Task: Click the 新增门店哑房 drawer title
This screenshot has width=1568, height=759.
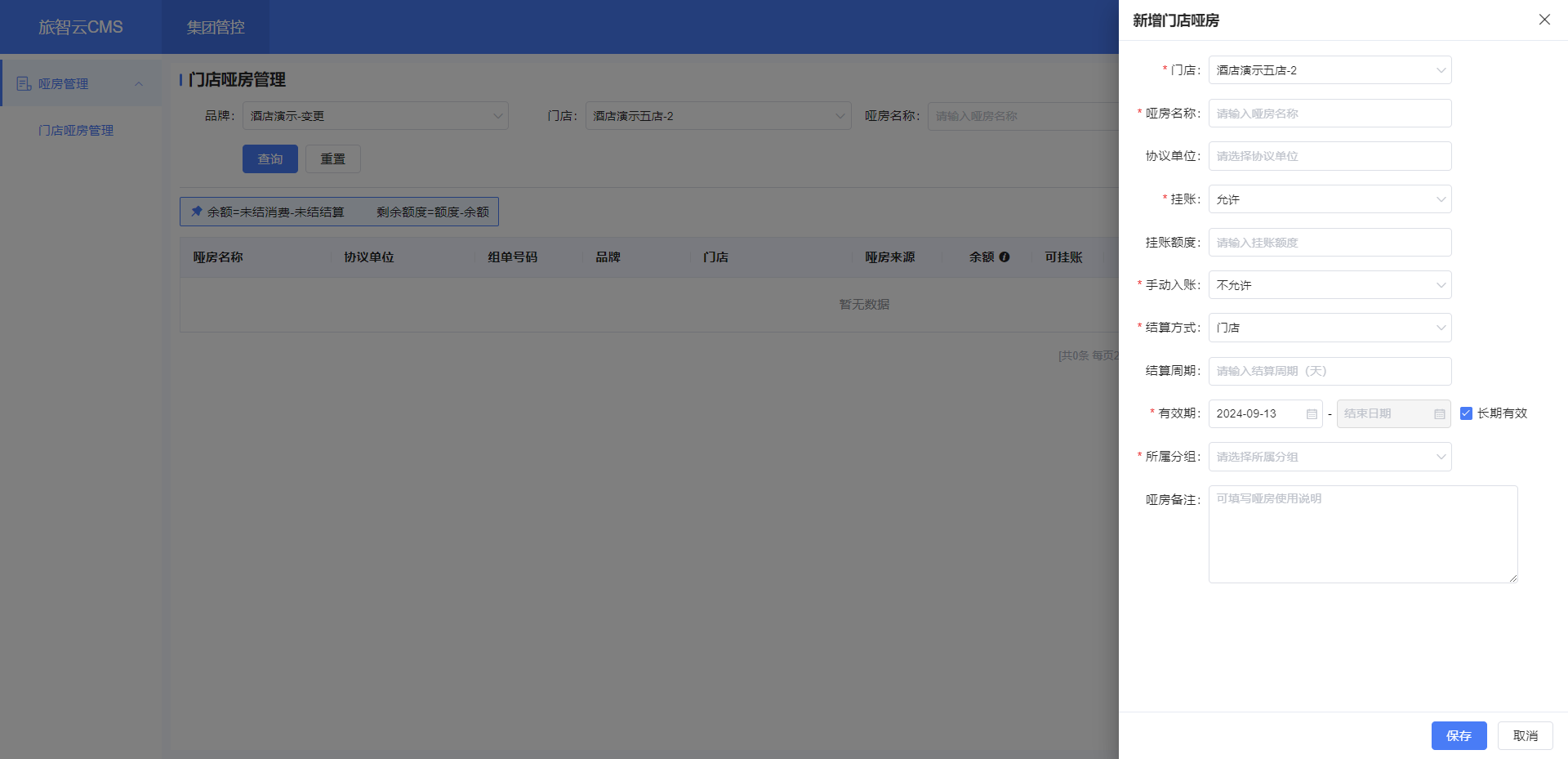Action: point(1176,20)
